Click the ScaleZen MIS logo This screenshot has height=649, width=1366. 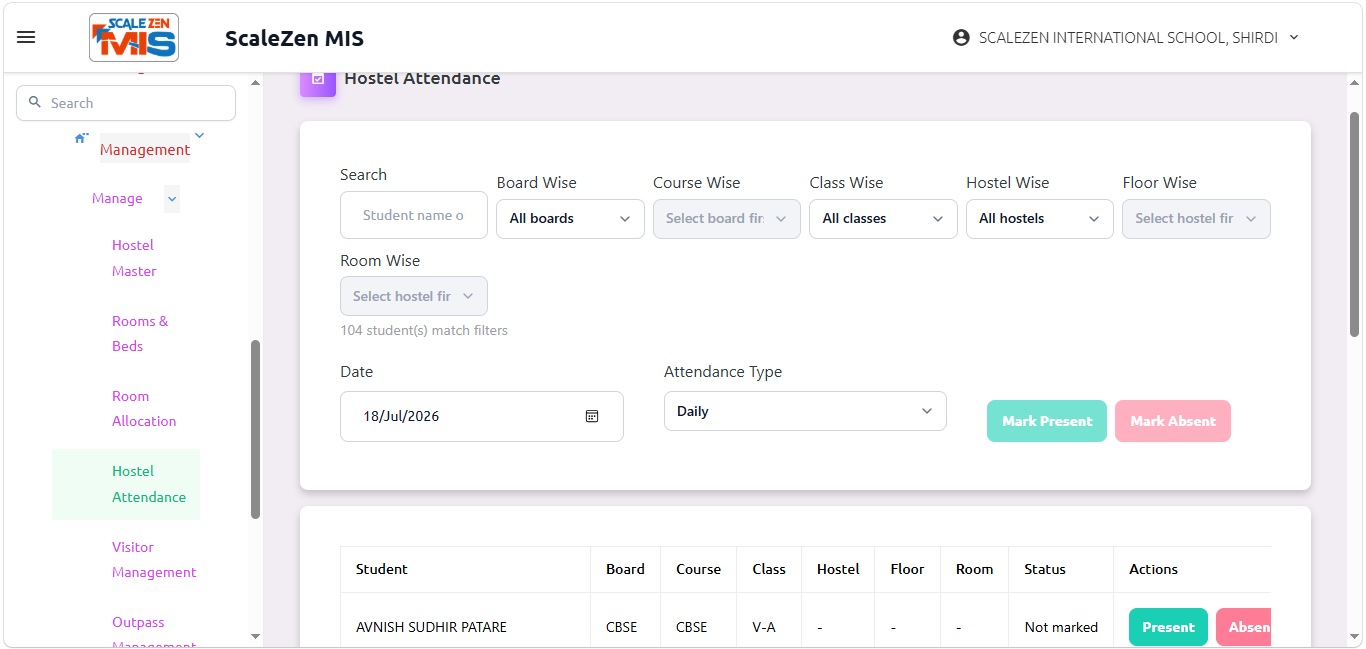coord(134,38)
